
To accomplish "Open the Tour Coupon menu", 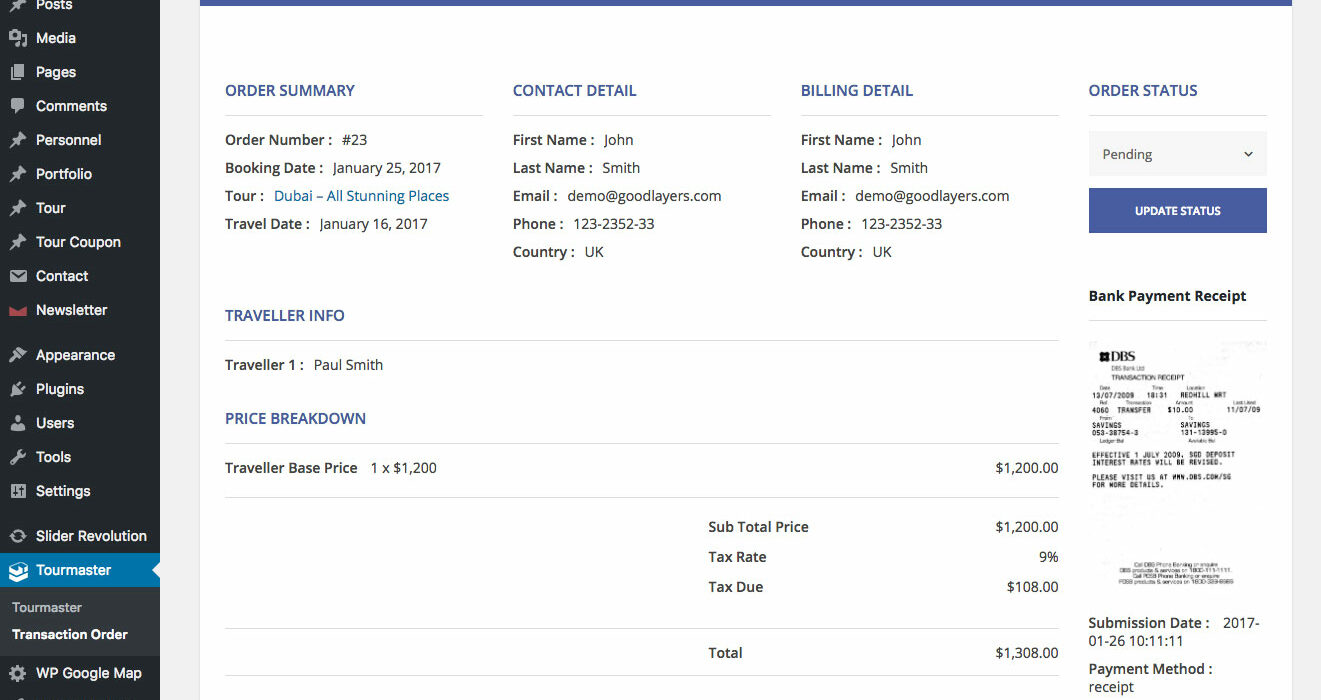I will (78, 242).
